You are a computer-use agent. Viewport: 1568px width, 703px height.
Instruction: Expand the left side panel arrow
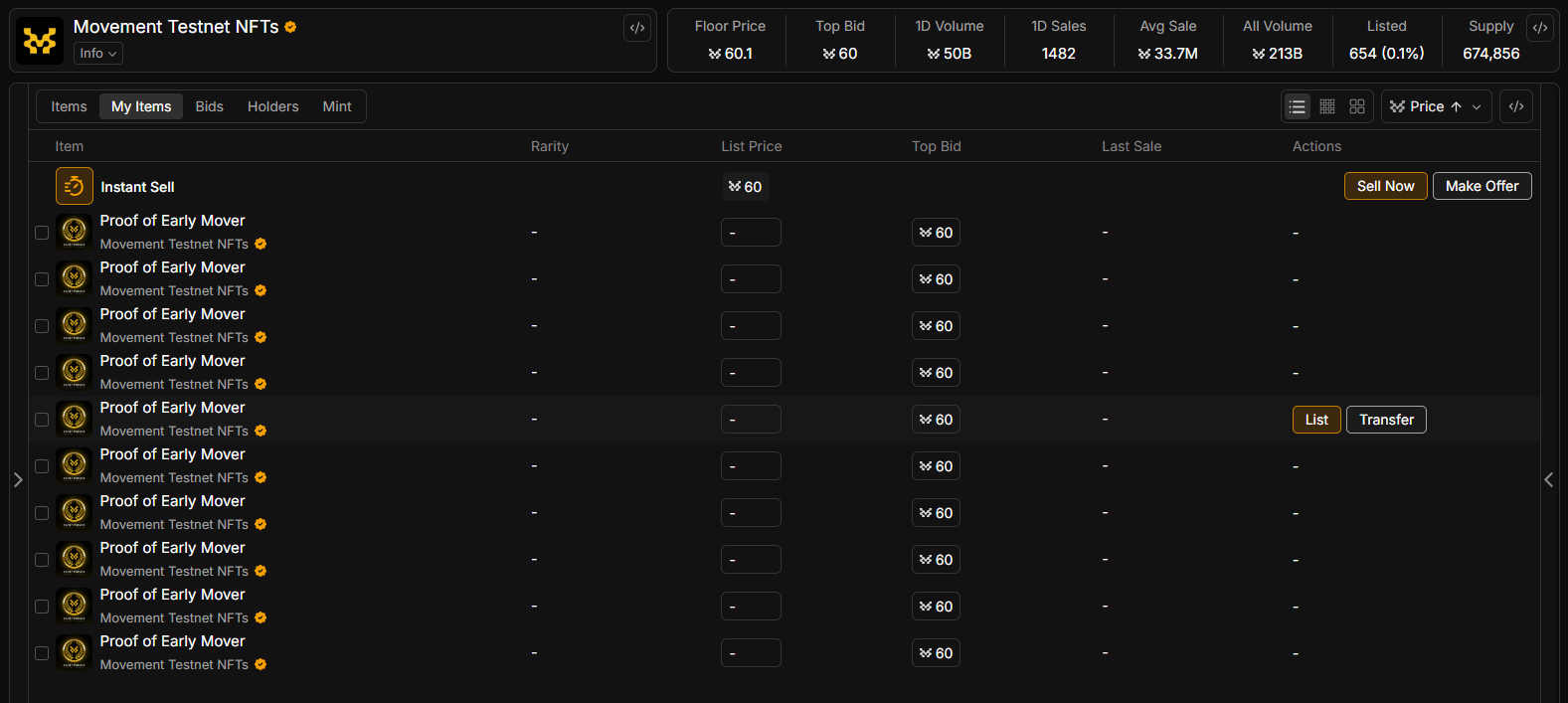coord(18,480)
